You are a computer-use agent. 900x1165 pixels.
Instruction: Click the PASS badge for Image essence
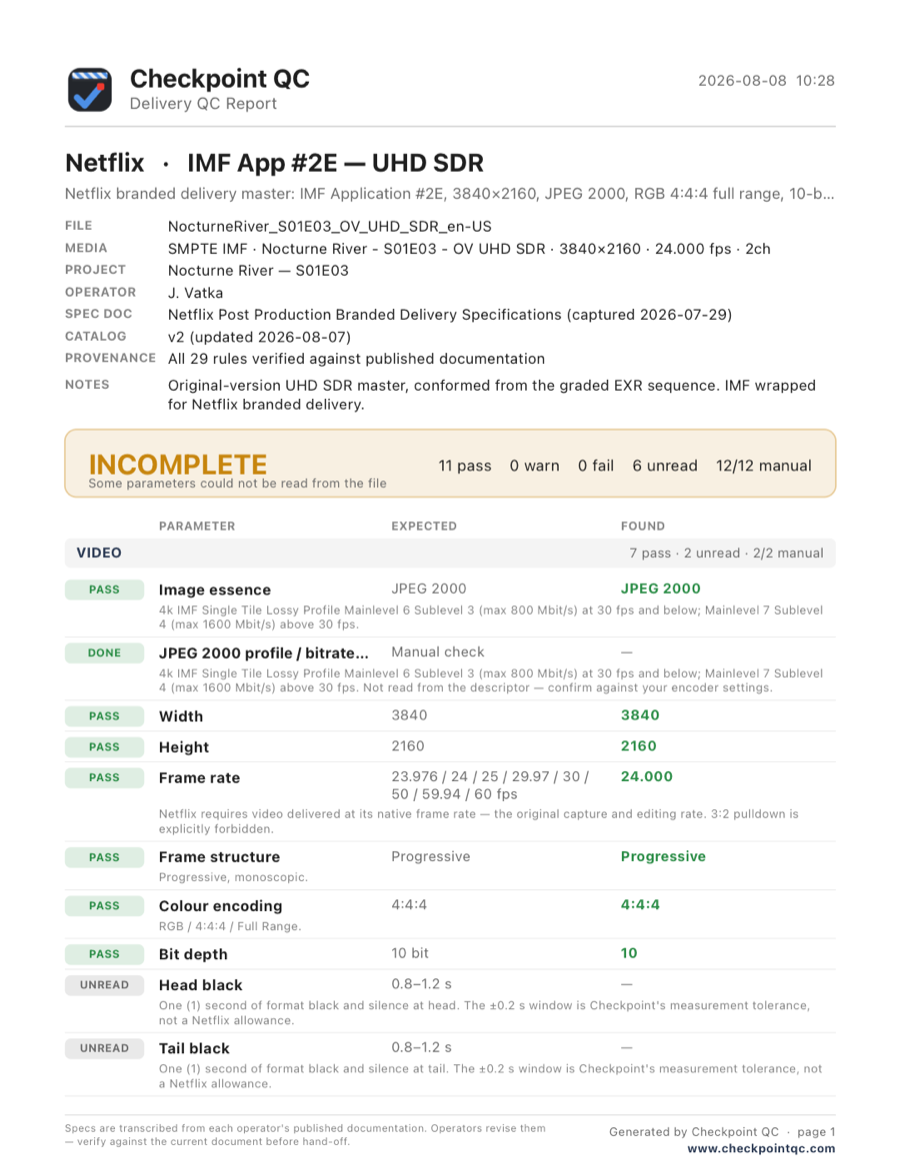point(104,589)
